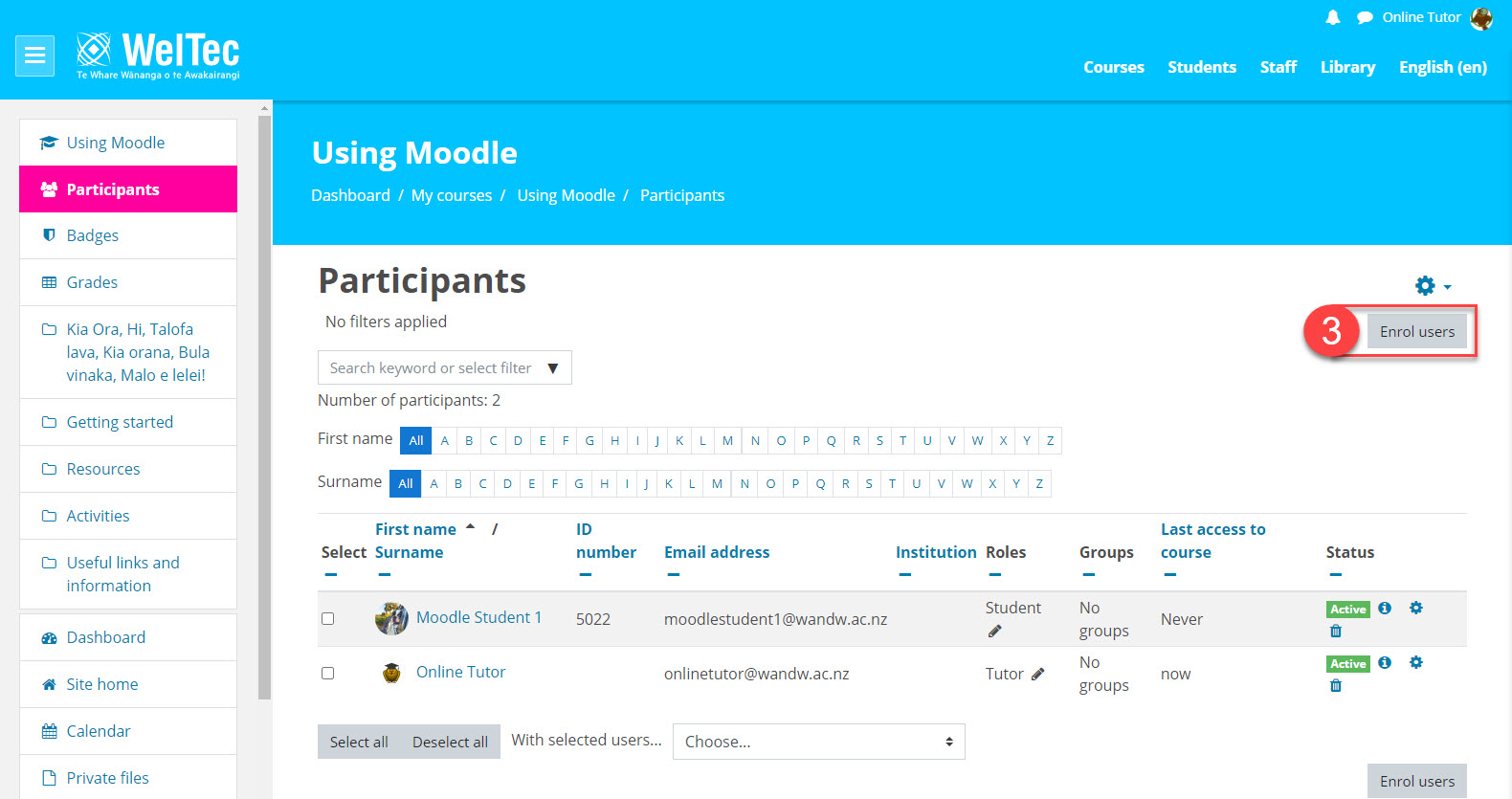This screenshot has width=1512, height=799.
Task: Open the Resources section in sidebar
Action: (128, 469)
